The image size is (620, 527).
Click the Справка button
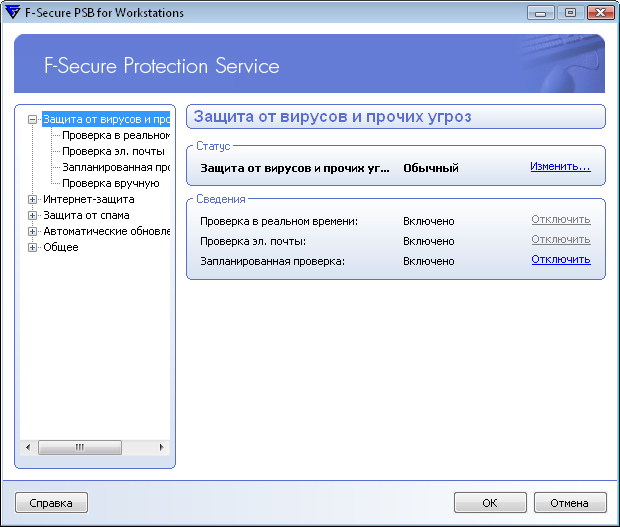pos(51,503)
